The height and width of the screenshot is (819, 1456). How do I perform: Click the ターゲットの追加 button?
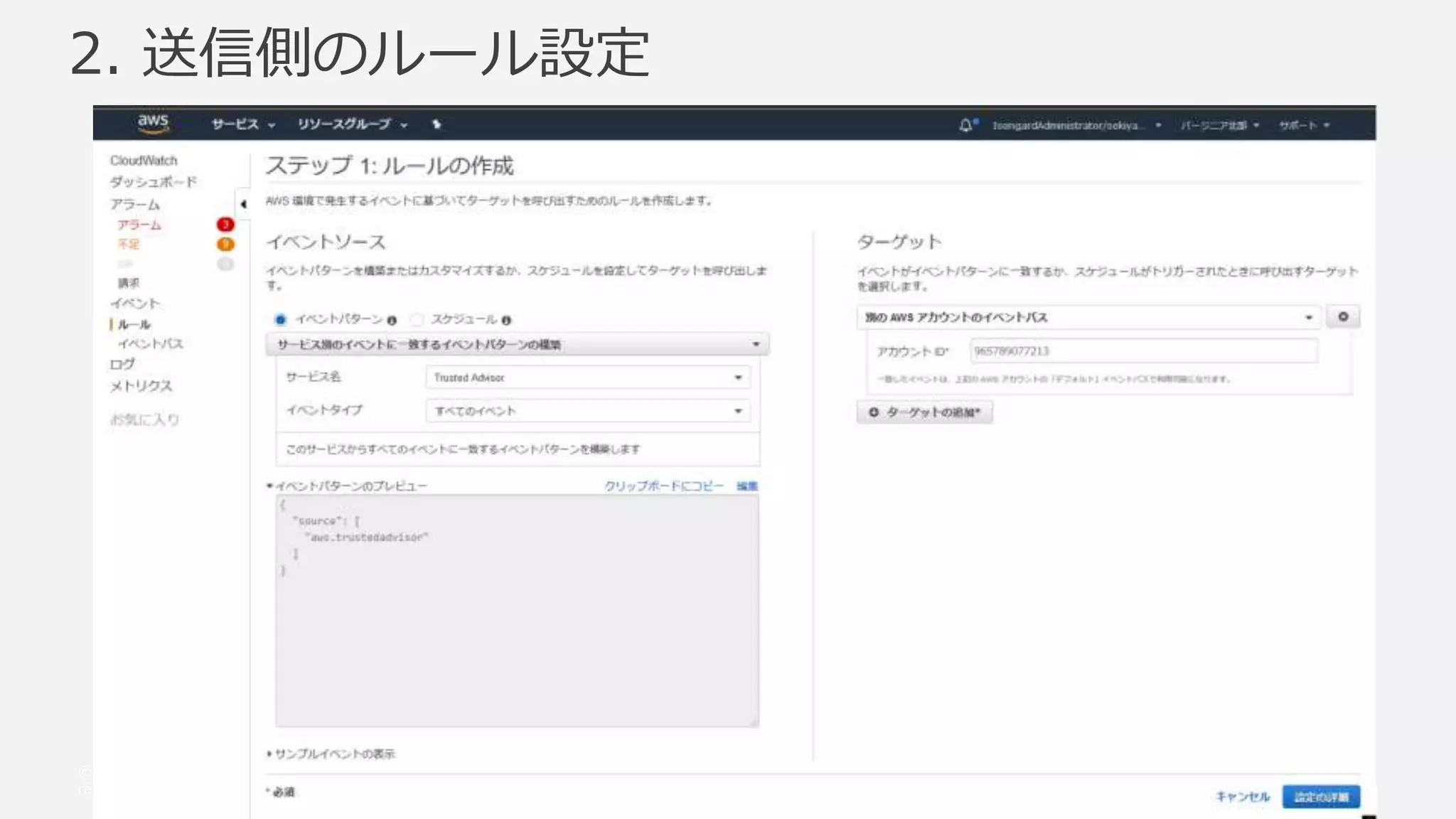point(924,412)
